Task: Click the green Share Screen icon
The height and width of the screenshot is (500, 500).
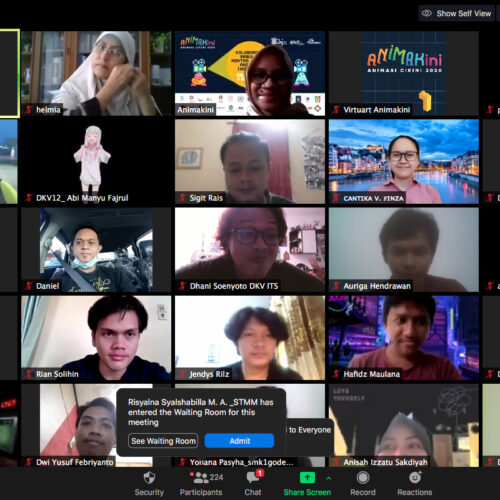Action: 307,477
